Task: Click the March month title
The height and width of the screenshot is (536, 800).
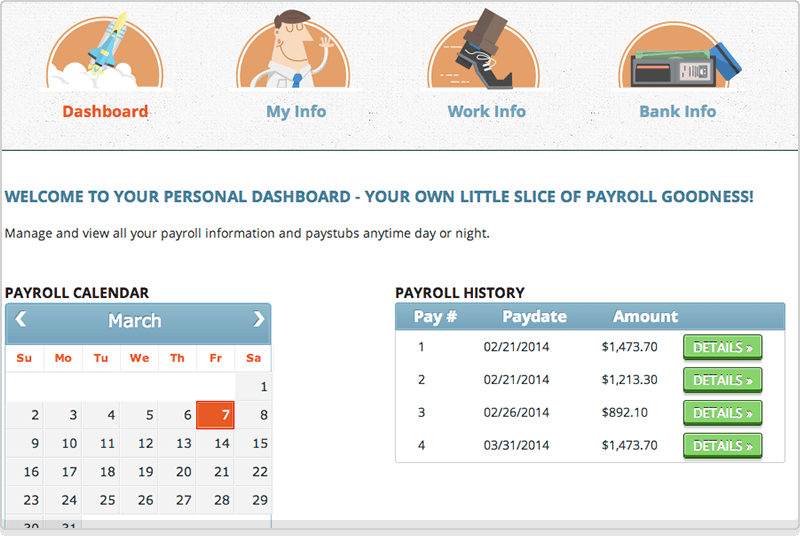Action: 135,321
